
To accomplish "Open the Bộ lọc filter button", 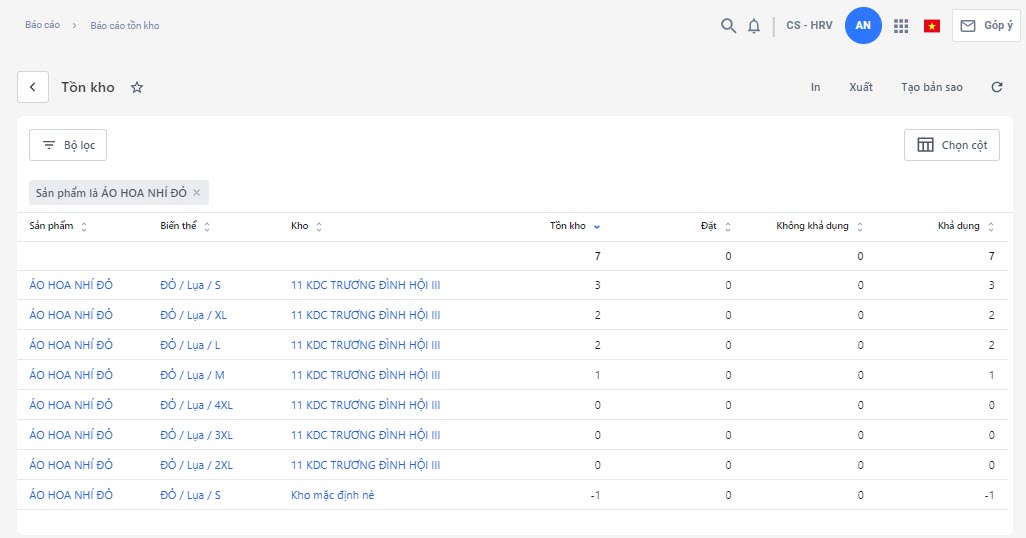I will click(68, 145).
